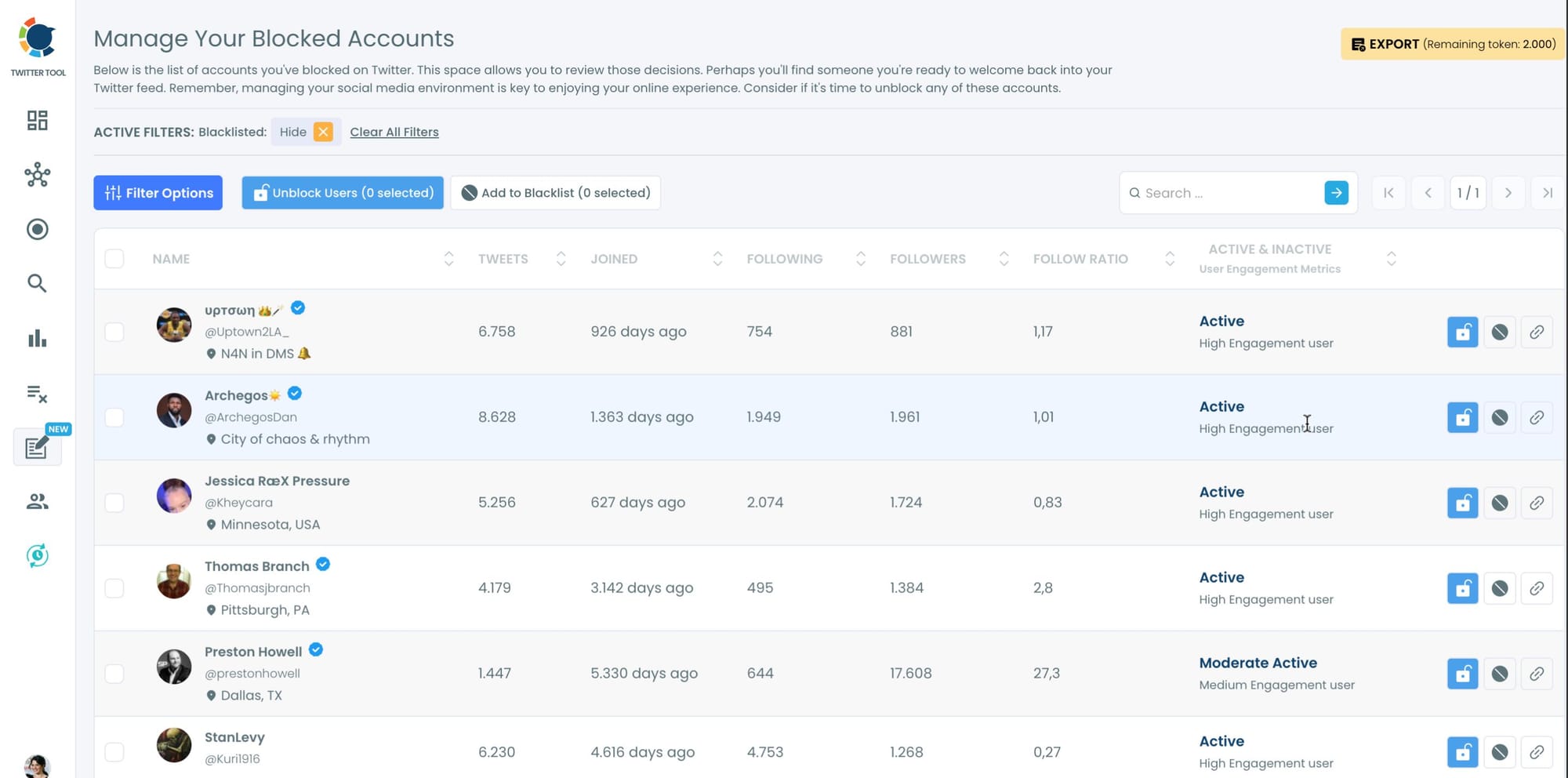Add Thomas Branch to blacklist via ban icon
Screen dimensions: 1568x778
(x=1500, y=588)
